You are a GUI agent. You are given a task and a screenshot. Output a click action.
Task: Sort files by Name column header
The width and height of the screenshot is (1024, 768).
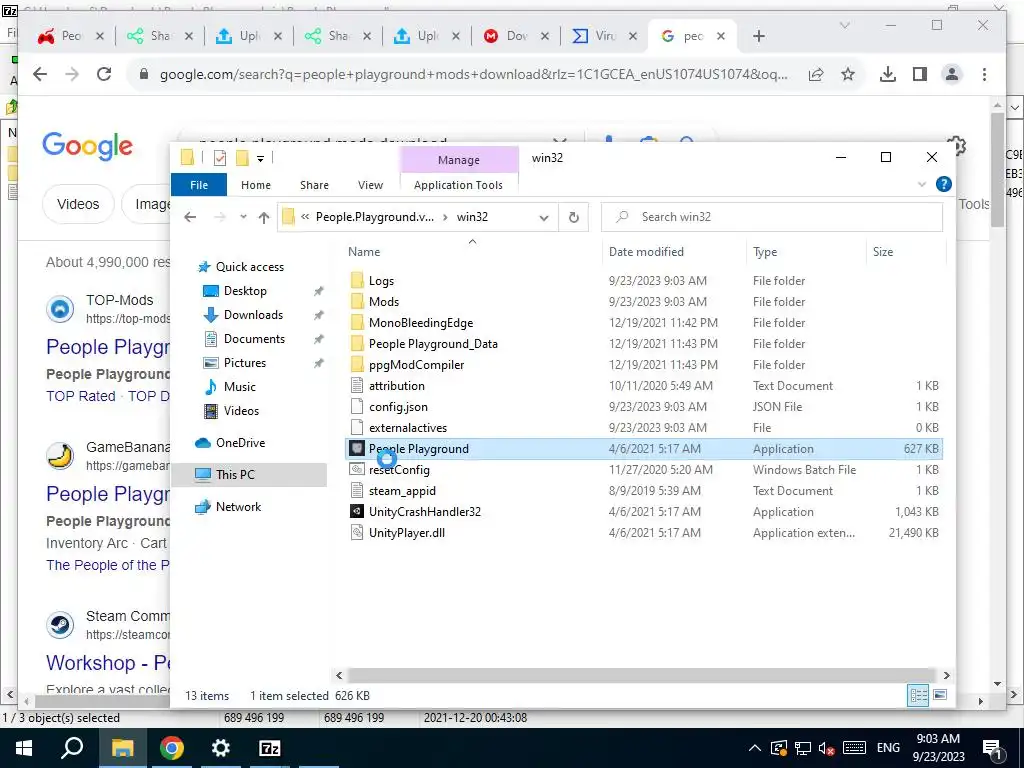tap(364, 251)
